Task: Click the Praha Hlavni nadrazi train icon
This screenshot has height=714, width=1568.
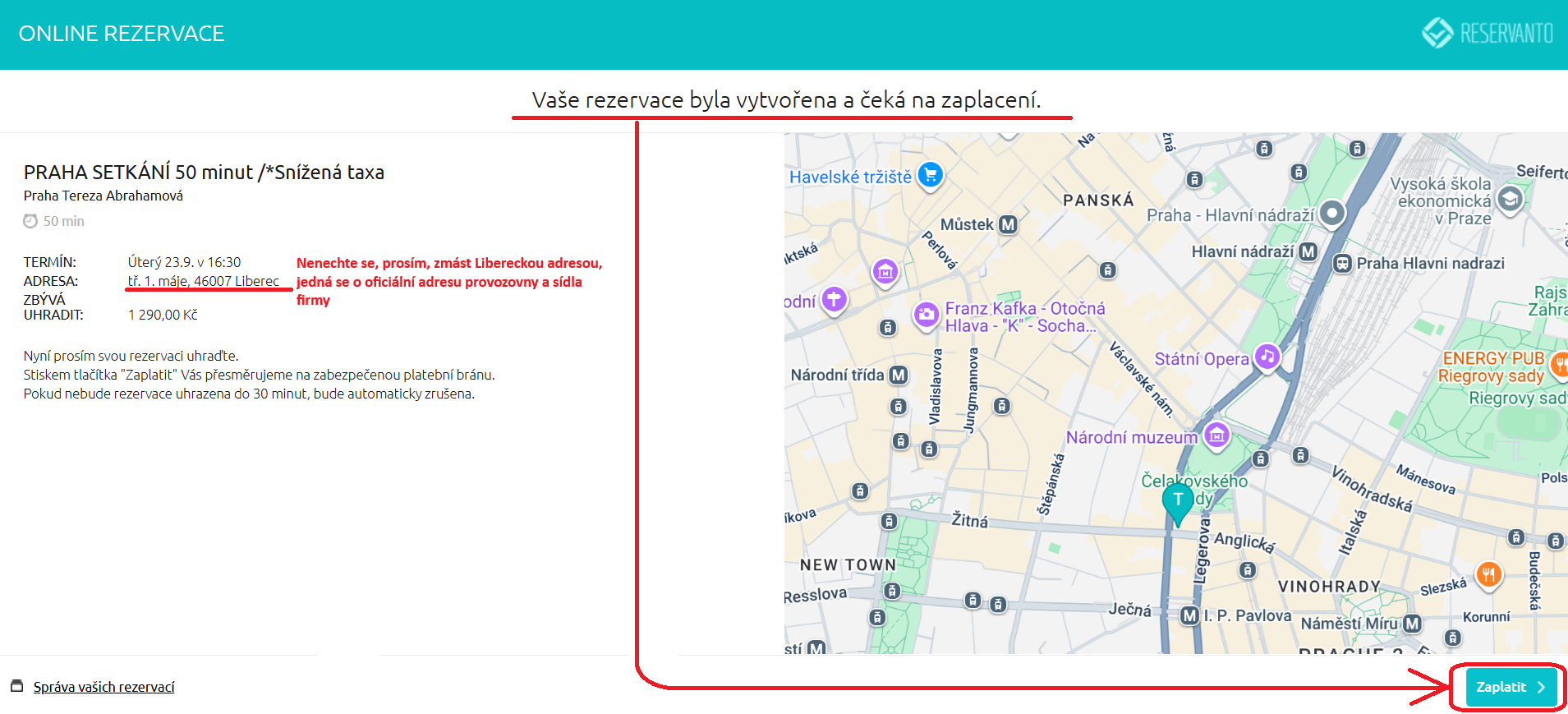Action: point(1342,264)
